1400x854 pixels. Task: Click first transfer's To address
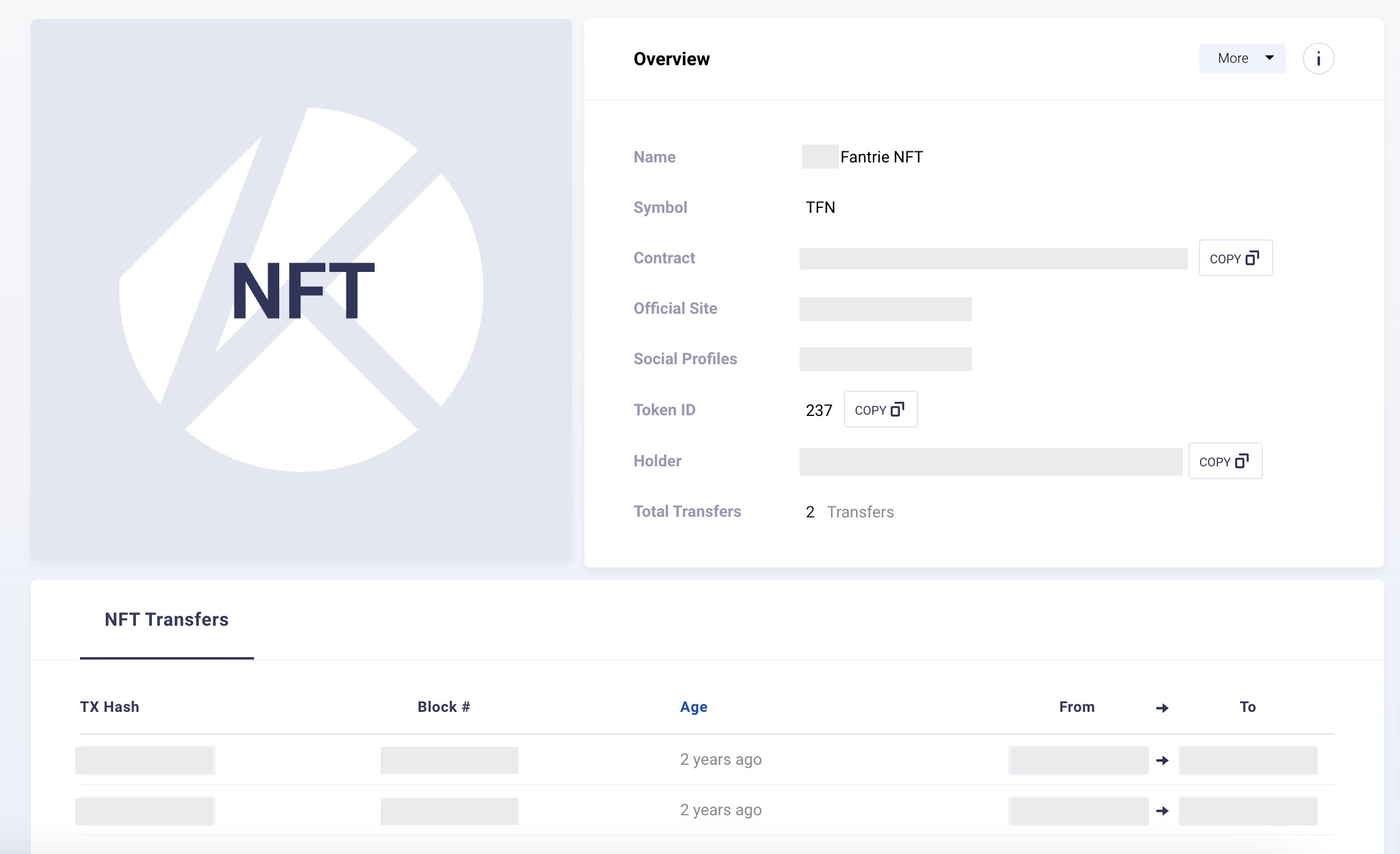(x=1247, y=760)
